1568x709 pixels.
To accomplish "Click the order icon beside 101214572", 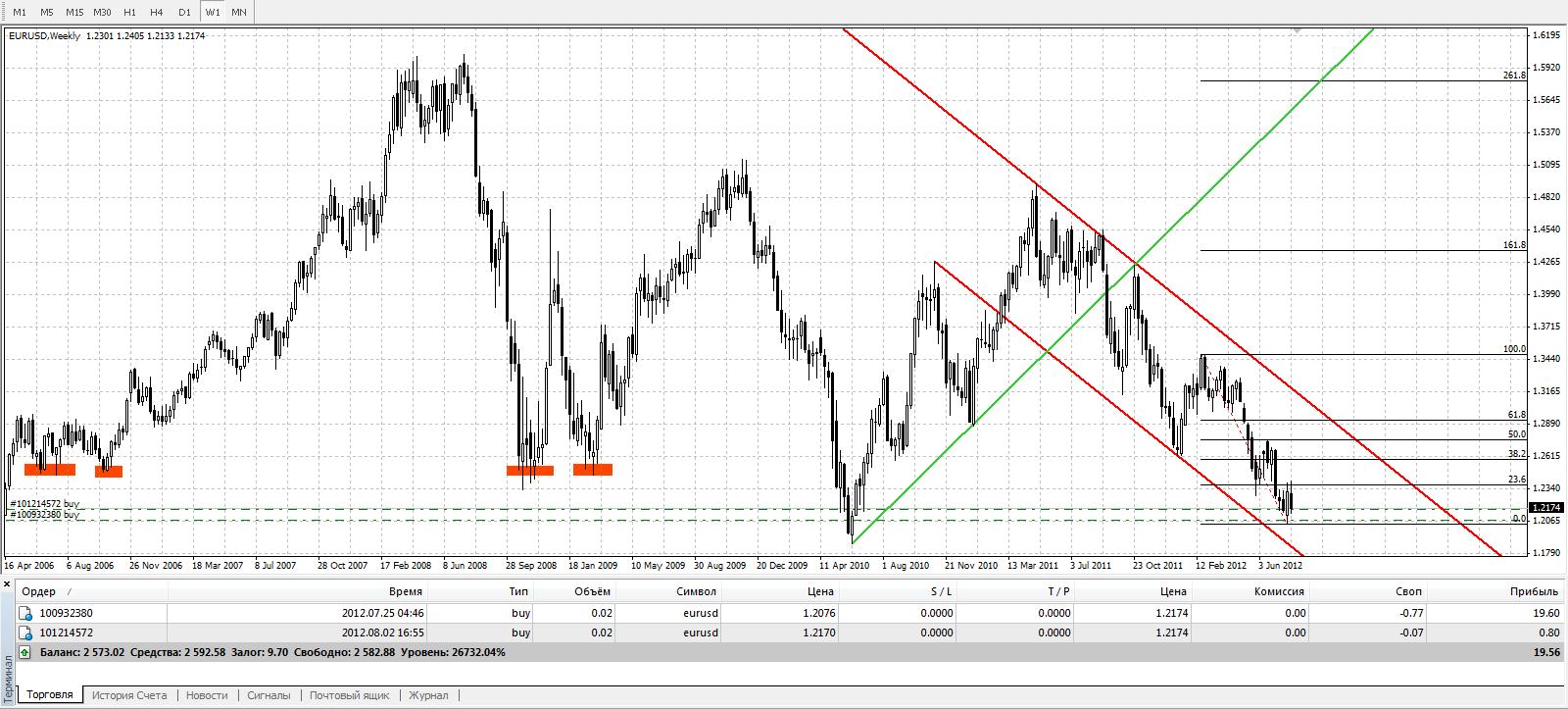I will (26, 633).
